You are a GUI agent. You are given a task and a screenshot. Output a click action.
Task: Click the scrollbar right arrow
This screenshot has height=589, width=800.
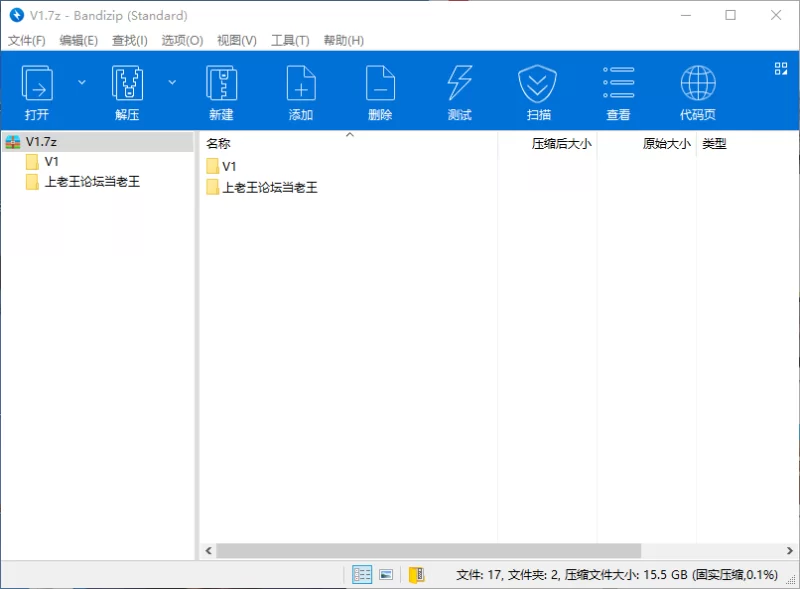point(789,551)
